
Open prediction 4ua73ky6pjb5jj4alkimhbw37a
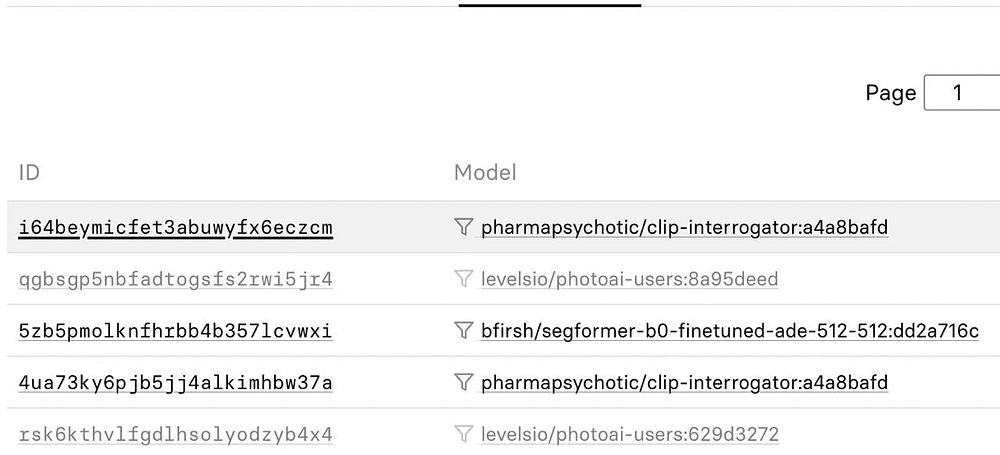coord(175,383)
